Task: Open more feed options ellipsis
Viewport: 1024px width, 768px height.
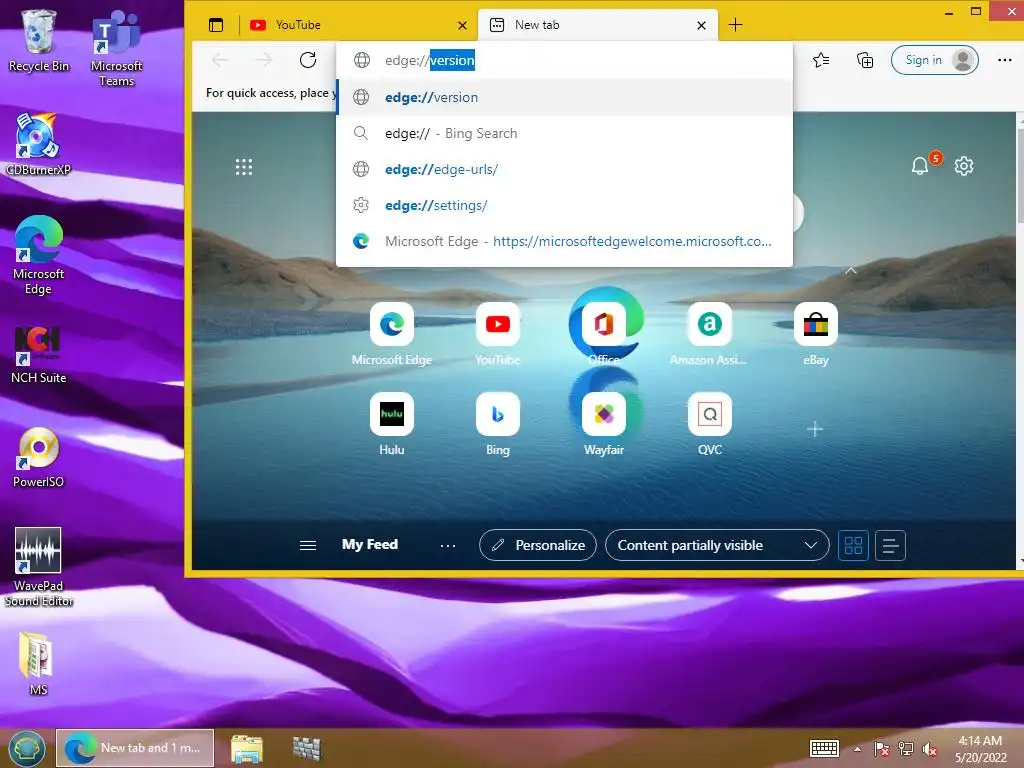Action: 447,545
